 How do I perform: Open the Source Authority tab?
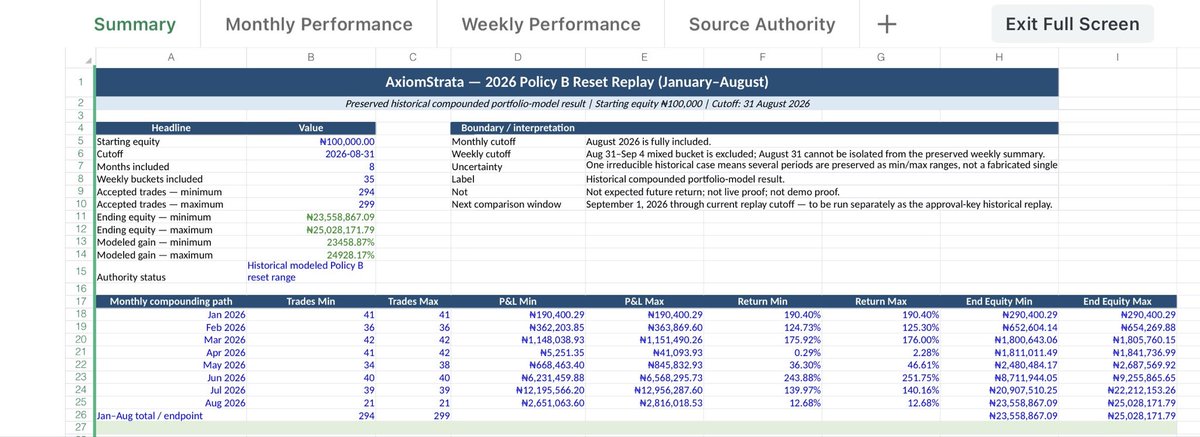click(x=762, y=25)
